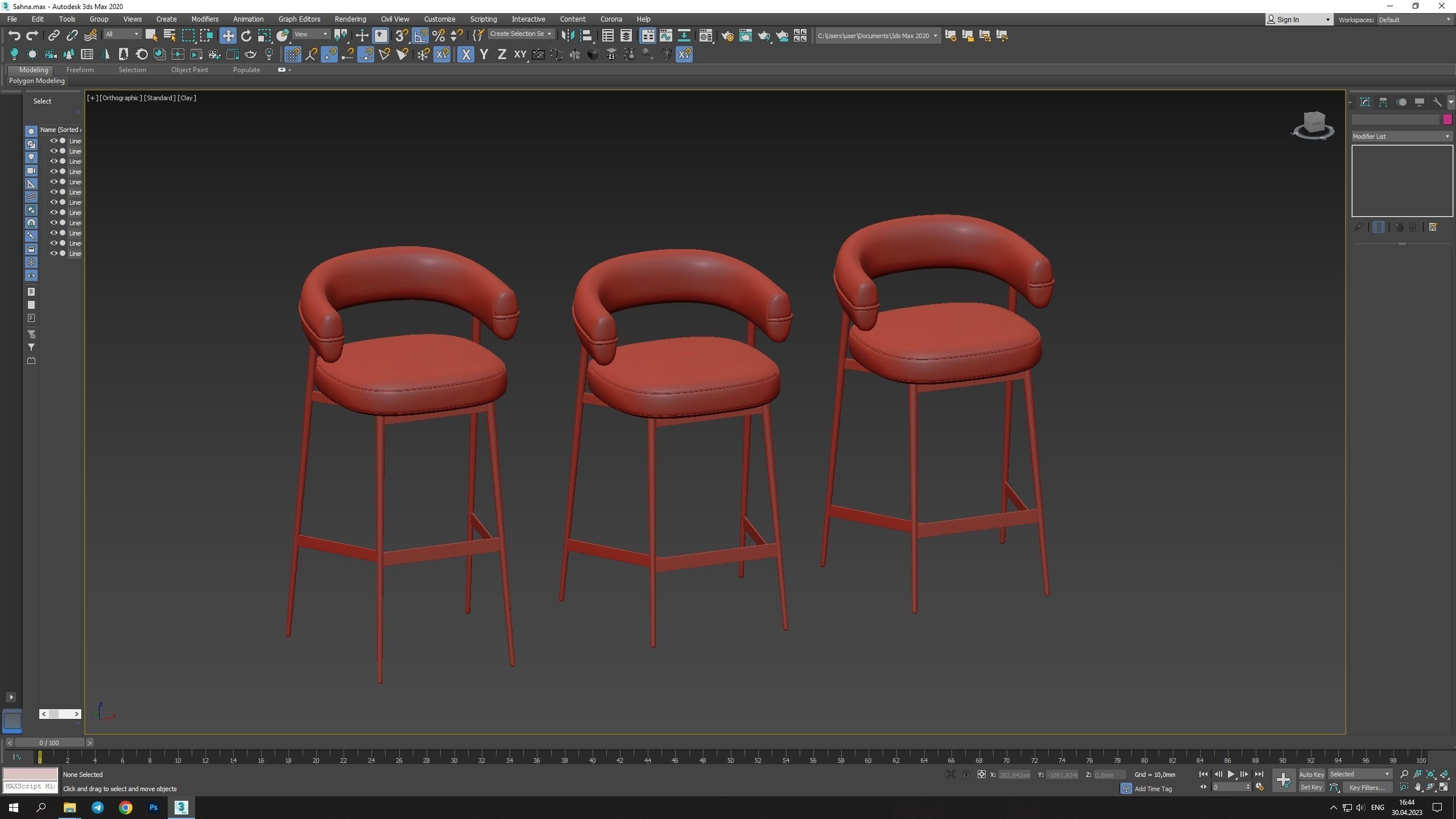
Task: Open Select by Name dialog
Action: (169, 36)
